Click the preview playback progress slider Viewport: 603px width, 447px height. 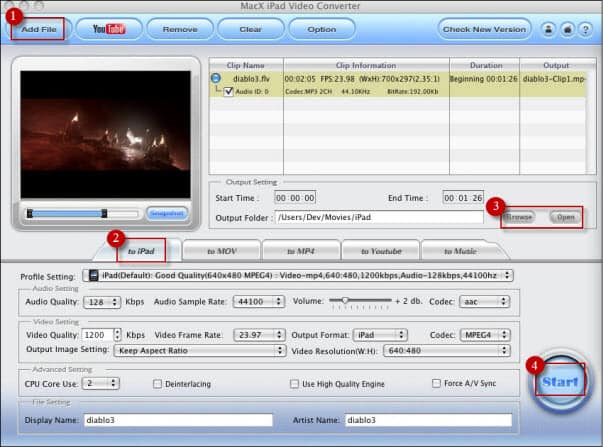[82, 213]
